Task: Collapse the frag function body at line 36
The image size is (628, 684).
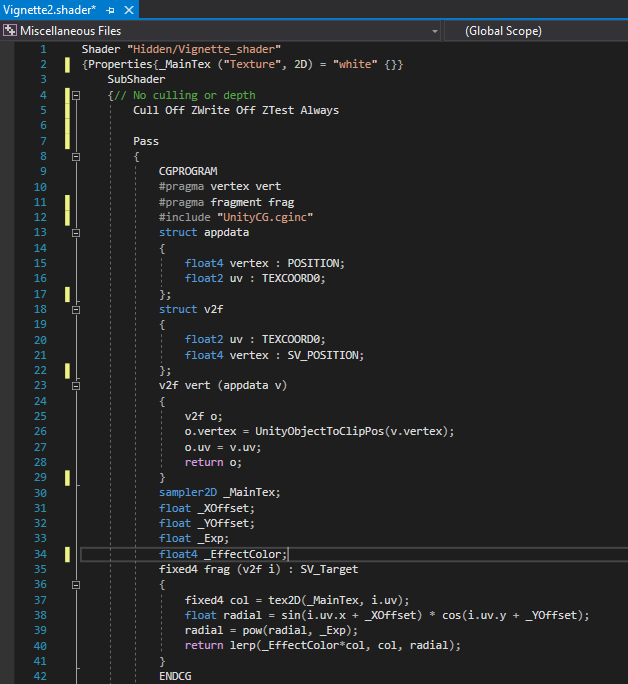Action: tap(75, 584)
